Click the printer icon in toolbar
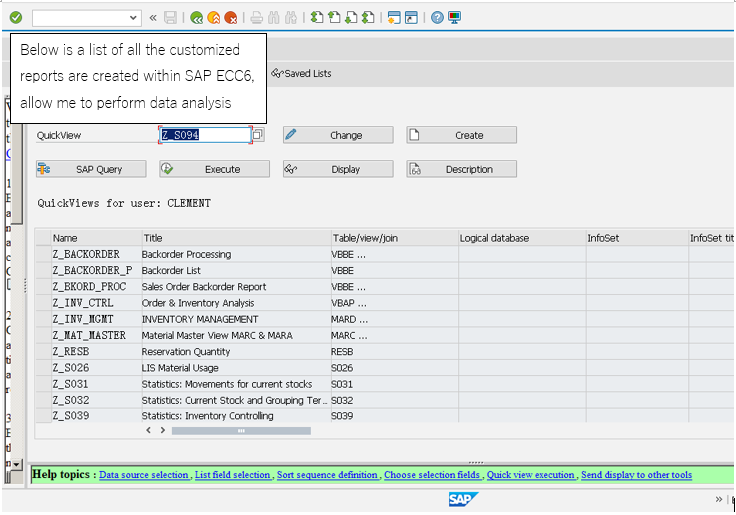Screen dimensions: 736x515 tap(256, 18)
